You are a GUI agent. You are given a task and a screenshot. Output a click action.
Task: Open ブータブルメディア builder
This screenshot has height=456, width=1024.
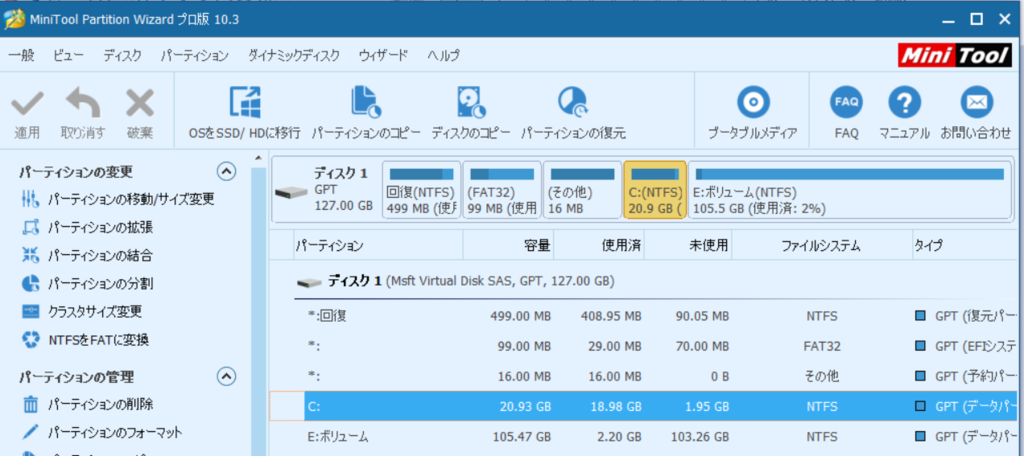(x=752, y=114)
